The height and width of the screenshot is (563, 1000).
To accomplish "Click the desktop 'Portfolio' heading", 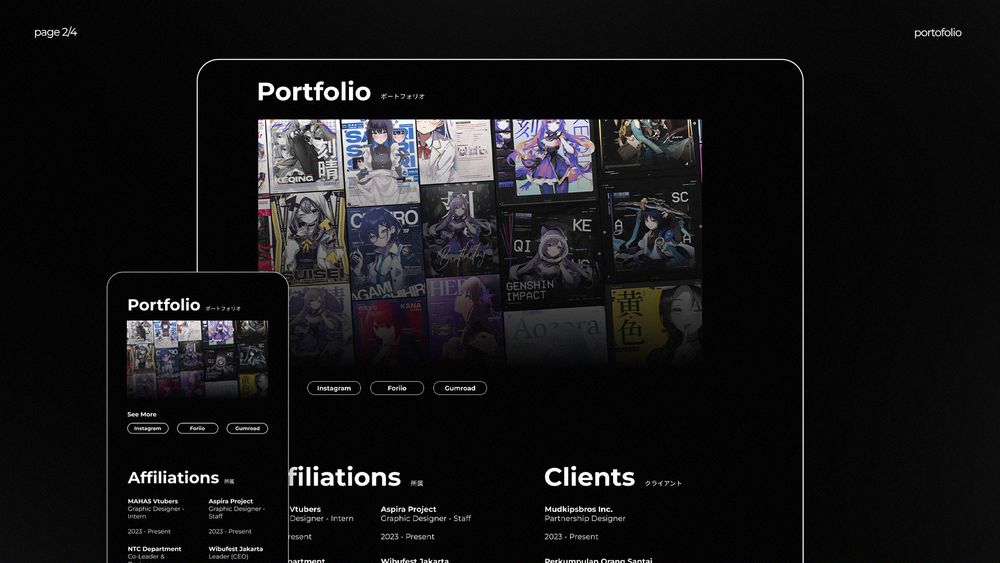I will [314, 92].
